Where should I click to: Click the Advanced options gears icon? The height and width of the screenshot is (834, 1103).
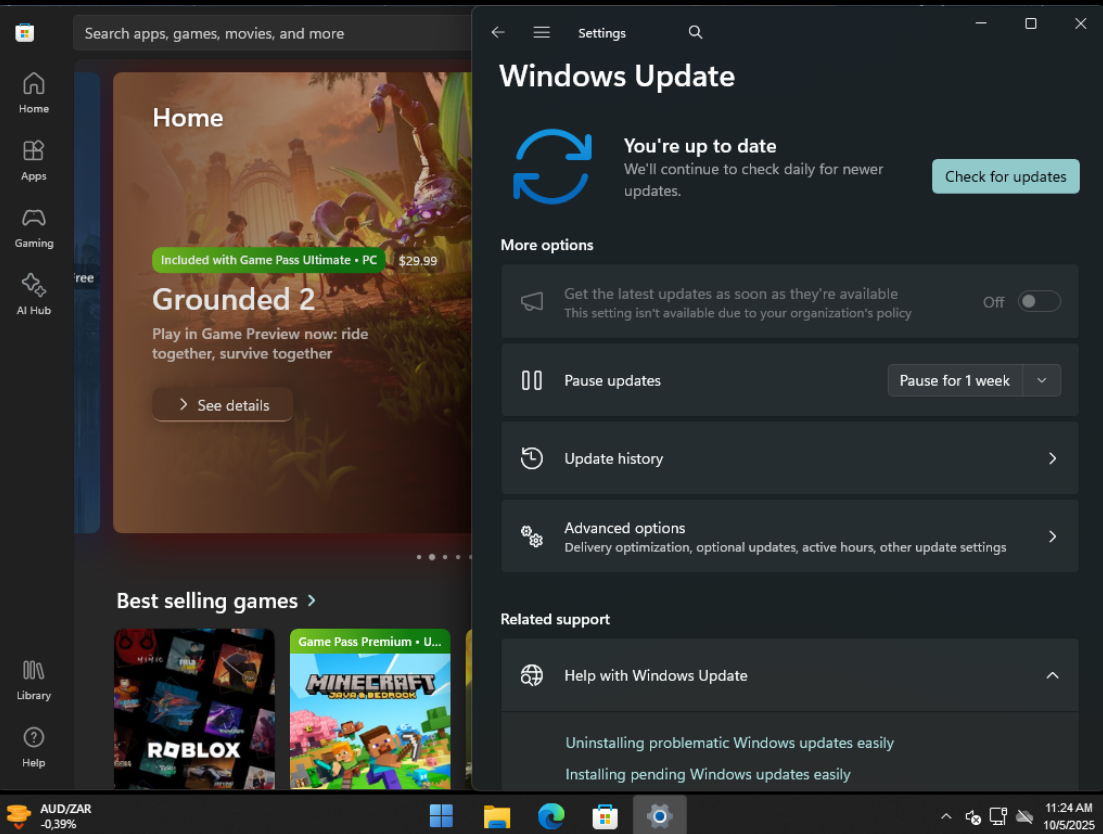(532, 536)
